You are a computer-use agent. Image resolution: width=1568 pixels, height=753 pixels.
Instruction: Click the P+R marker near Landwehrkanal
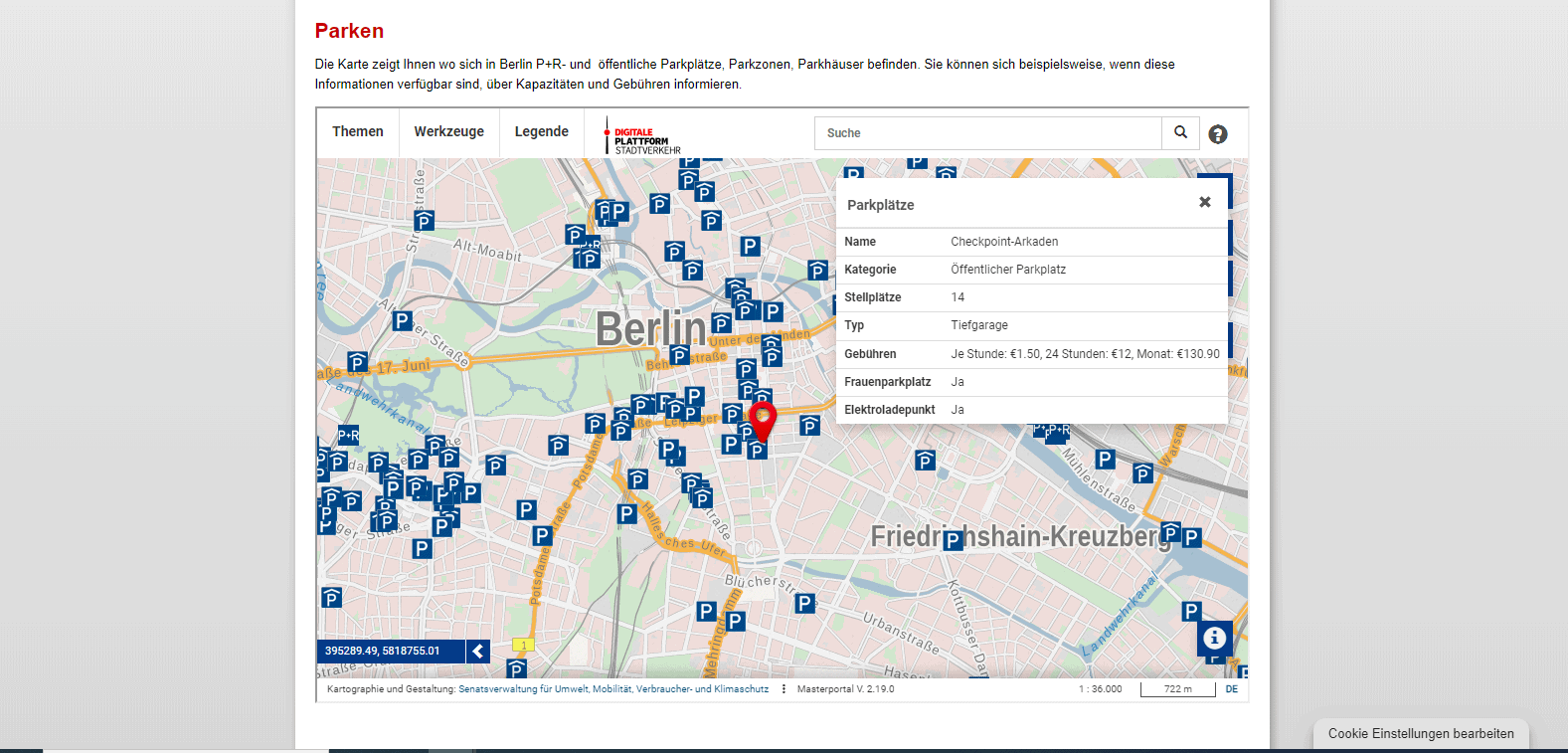click(348, 435)
